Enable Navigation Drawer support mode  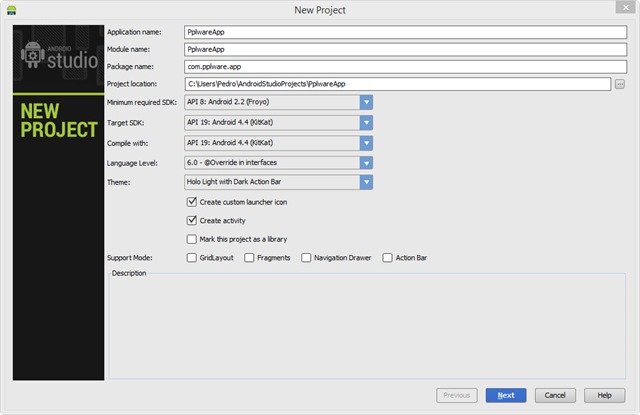pyautogui.click(x=306, y=258)
